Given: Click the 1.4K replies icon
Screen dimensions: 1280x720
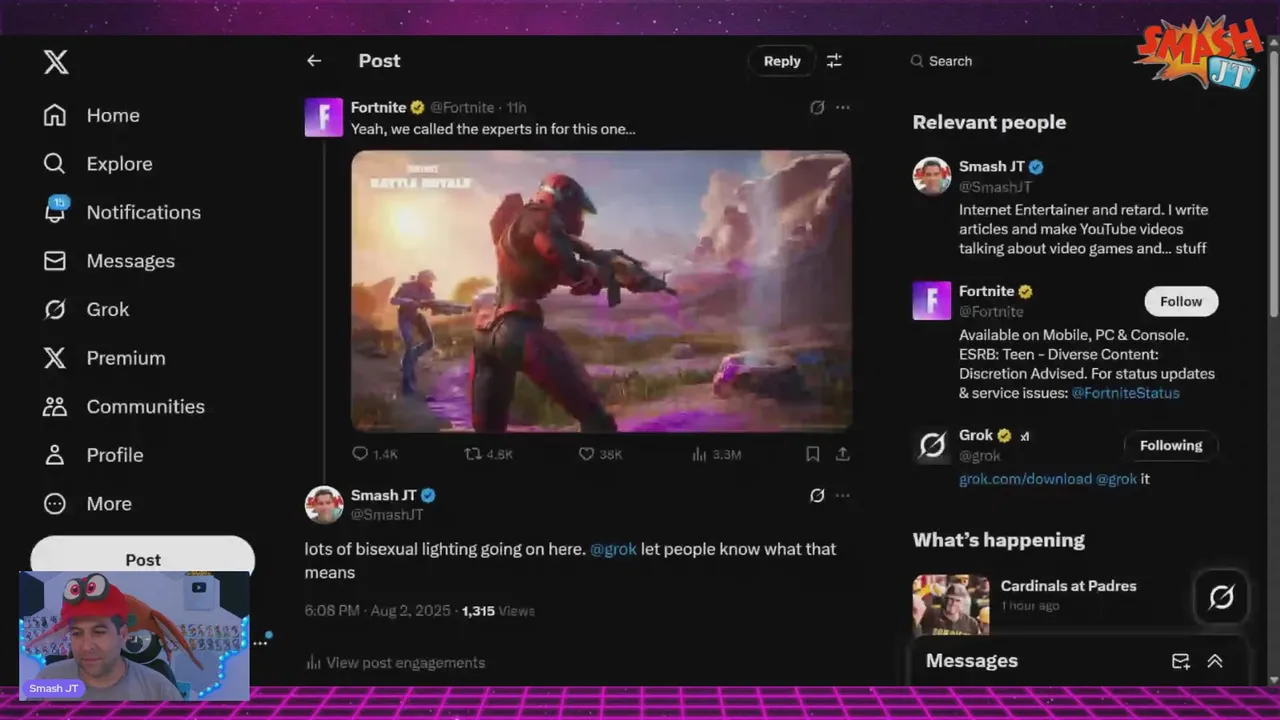Looking at the screenshot, I should pyautogui.click(x=360, y=454).
